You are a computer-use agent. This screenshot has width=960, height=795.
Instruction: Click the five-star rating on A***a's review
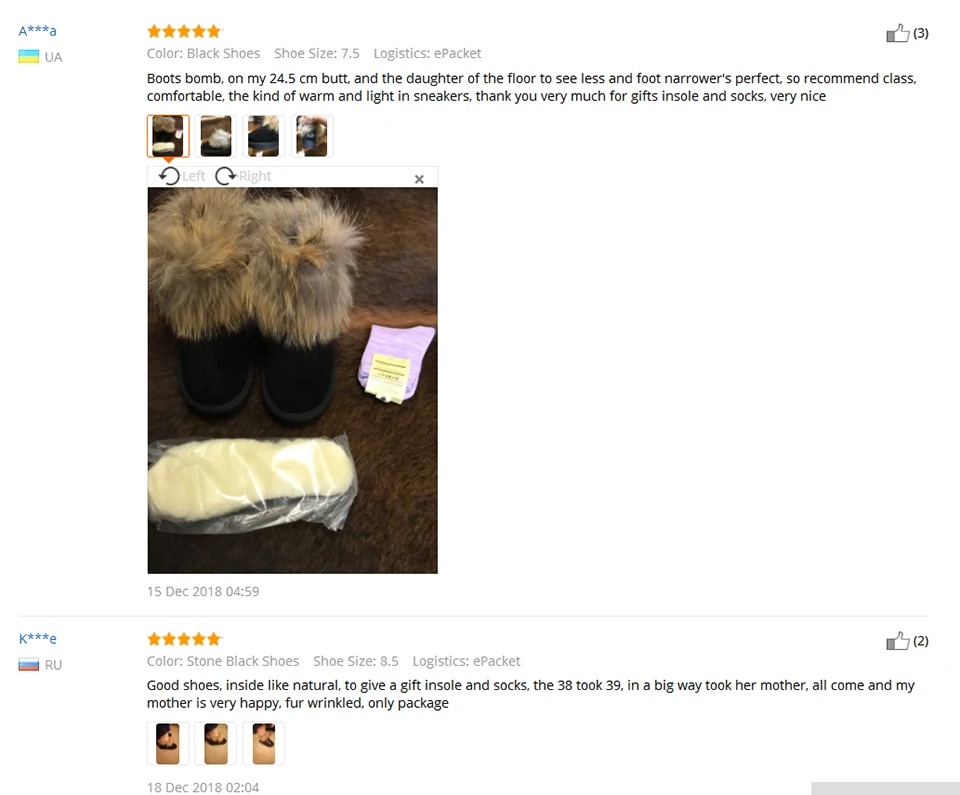(x=184, y=31)
